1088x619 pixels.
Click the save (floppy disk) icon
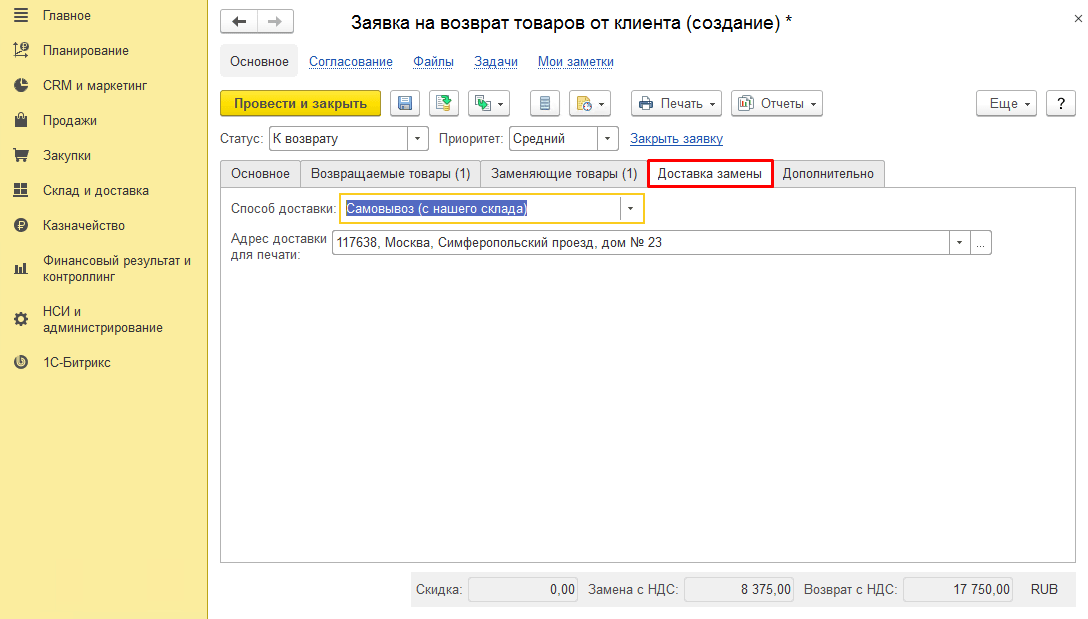[x=405, y=103]
